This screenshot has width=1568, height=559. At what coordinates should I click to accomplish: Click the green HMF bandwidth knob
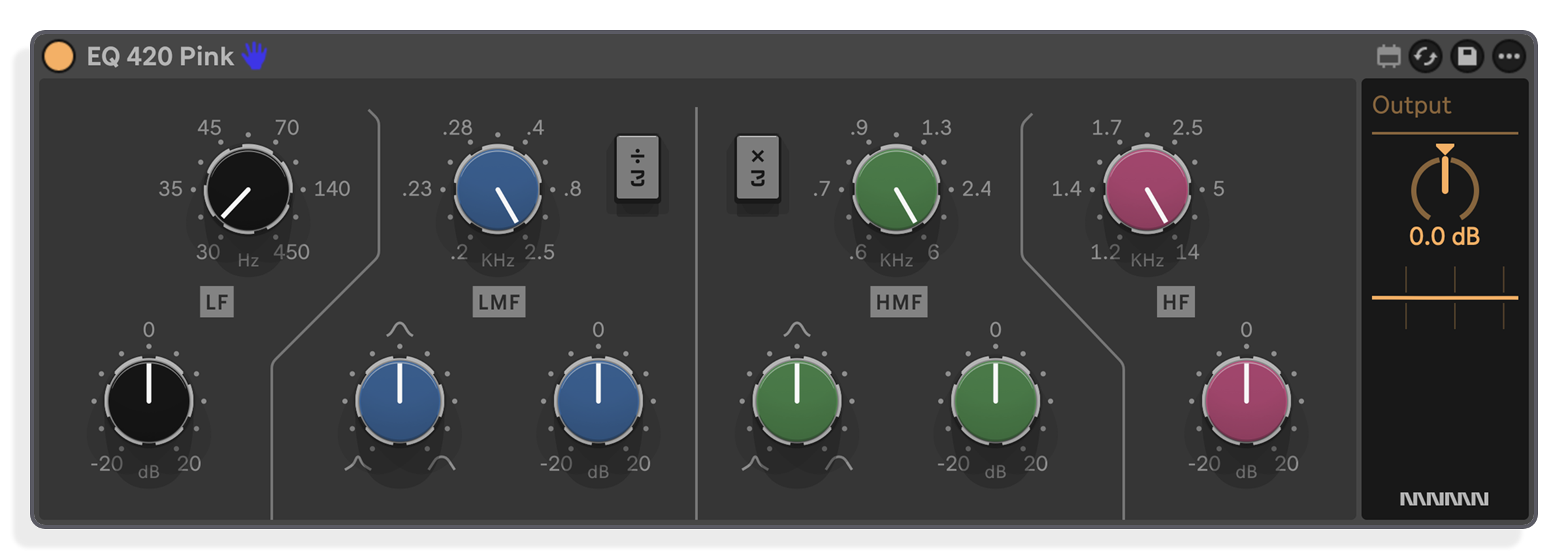pos(797,400)
